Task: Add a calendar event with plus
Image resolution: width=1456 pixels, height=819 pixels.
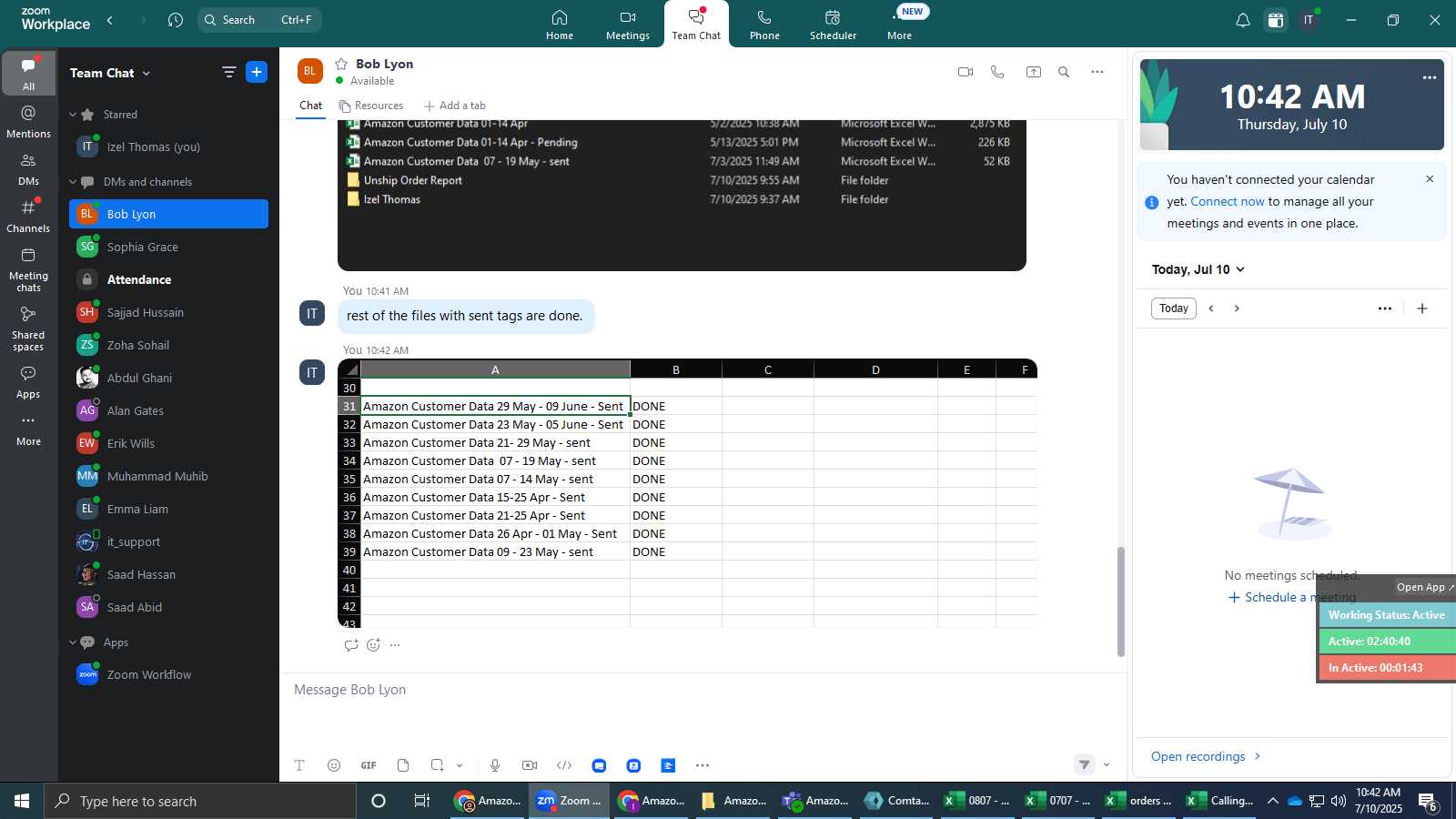Action: pyautogui.click(x=1422, y=308)
